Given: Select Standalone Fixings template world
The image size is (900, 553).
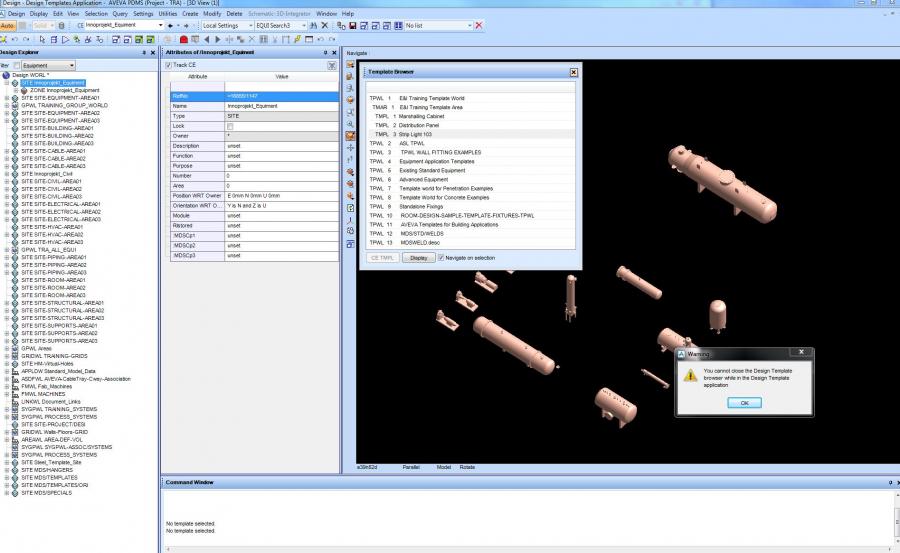Looking at the screenshot, I should point(470,207).
